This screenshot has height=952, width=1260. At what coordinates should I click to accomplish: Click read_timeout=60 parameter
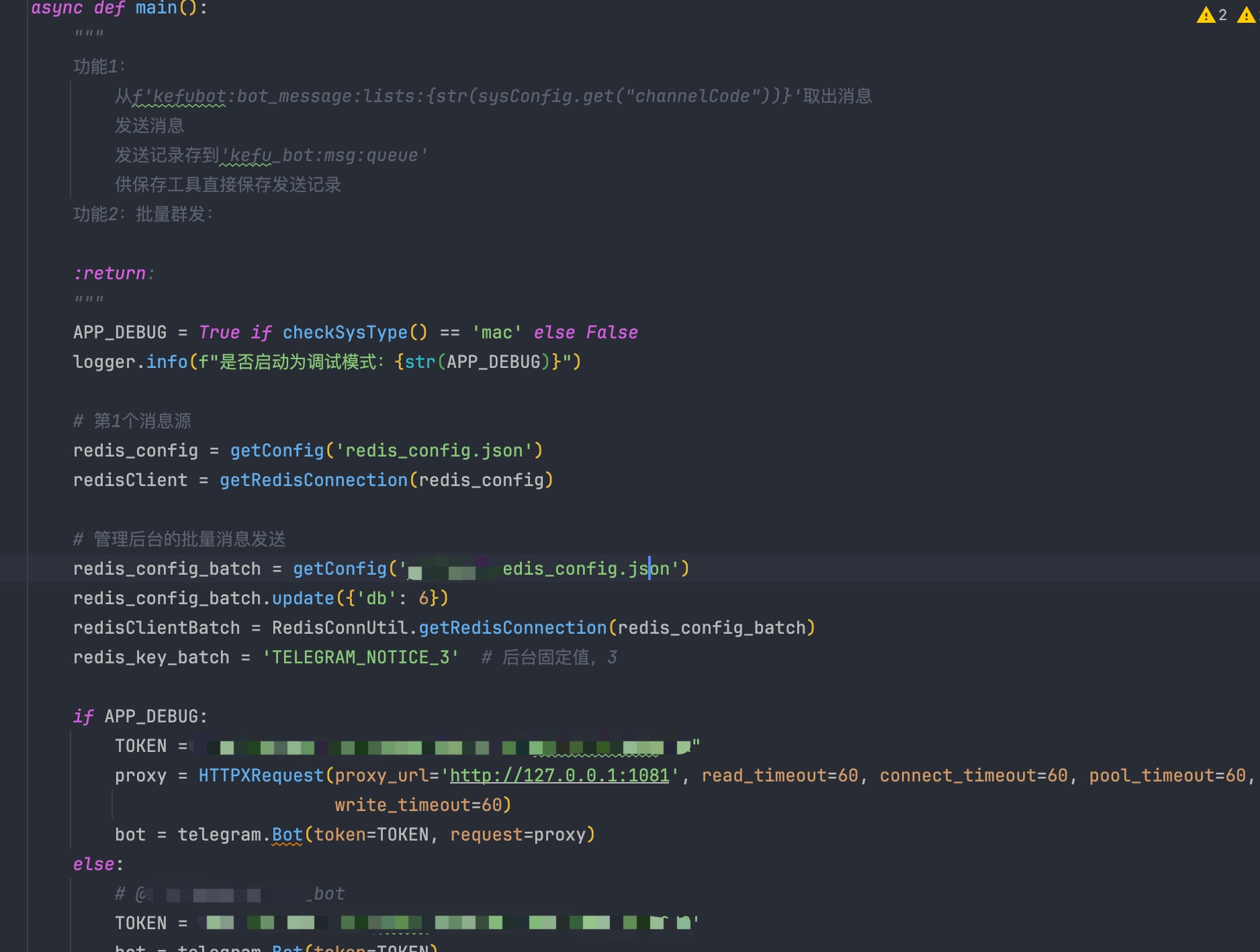click(x=780, y=775)
